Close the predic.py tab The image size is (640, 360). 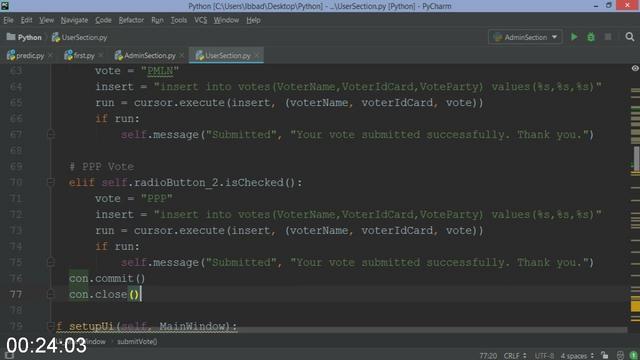pyautogui.click(x=50, y=55)
